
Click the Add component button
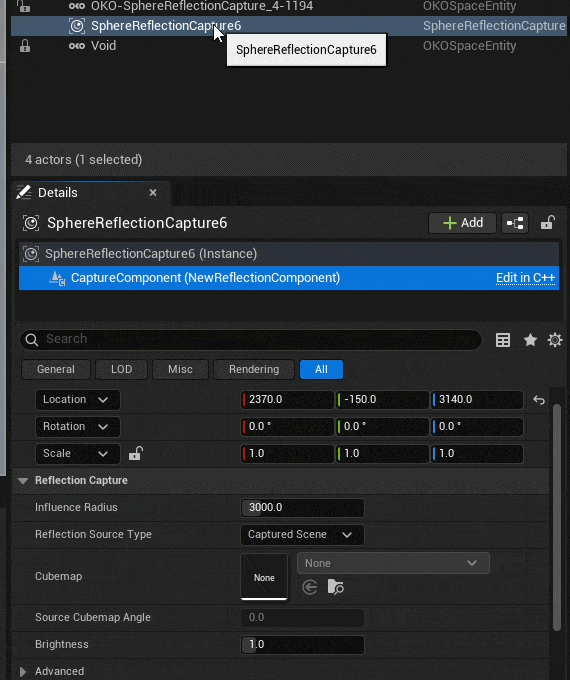pos(462,223)
